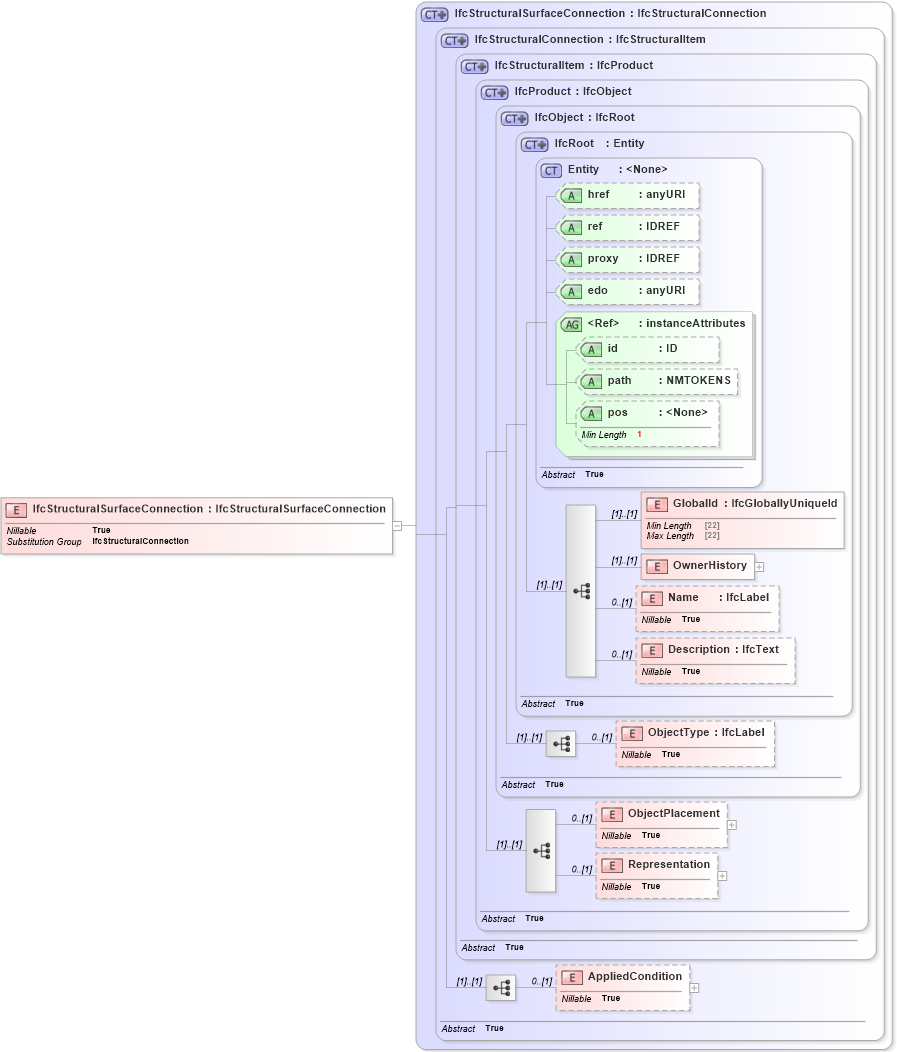Select the attribute icon beside proxy
This screenshot has width=897, height=1052.
coord(572,259)
